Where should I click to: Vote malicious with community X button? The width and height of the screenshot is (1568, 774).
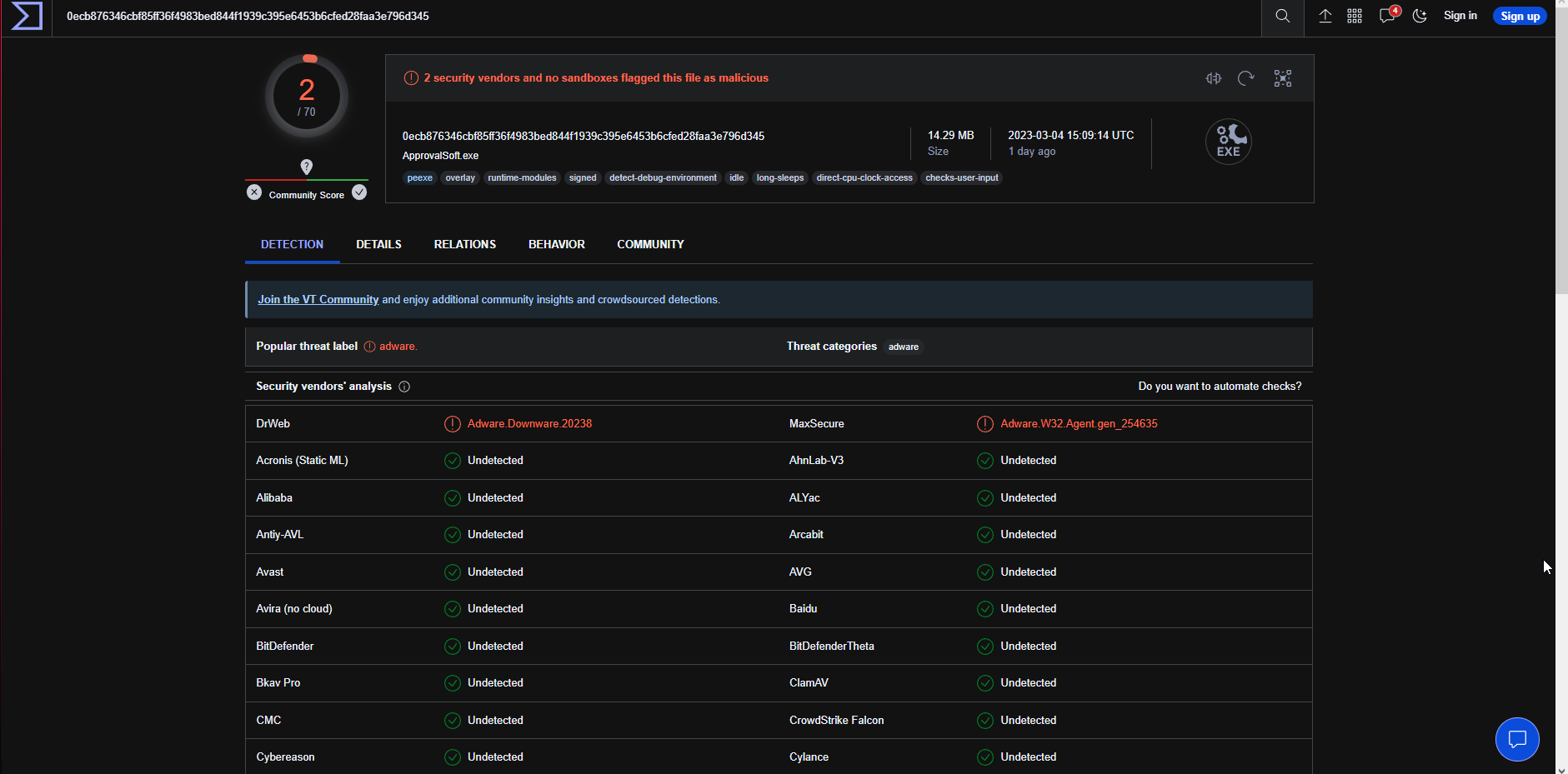click(254, 192)
